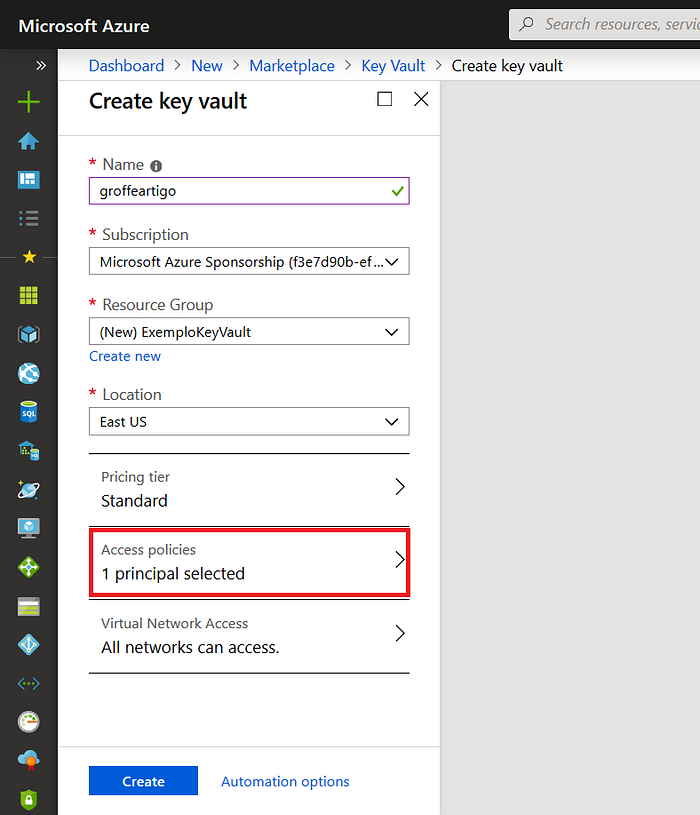Screen dimensions: 700x815
Task: Click Create key vault breadcrumb text
Action: point(507,66)
